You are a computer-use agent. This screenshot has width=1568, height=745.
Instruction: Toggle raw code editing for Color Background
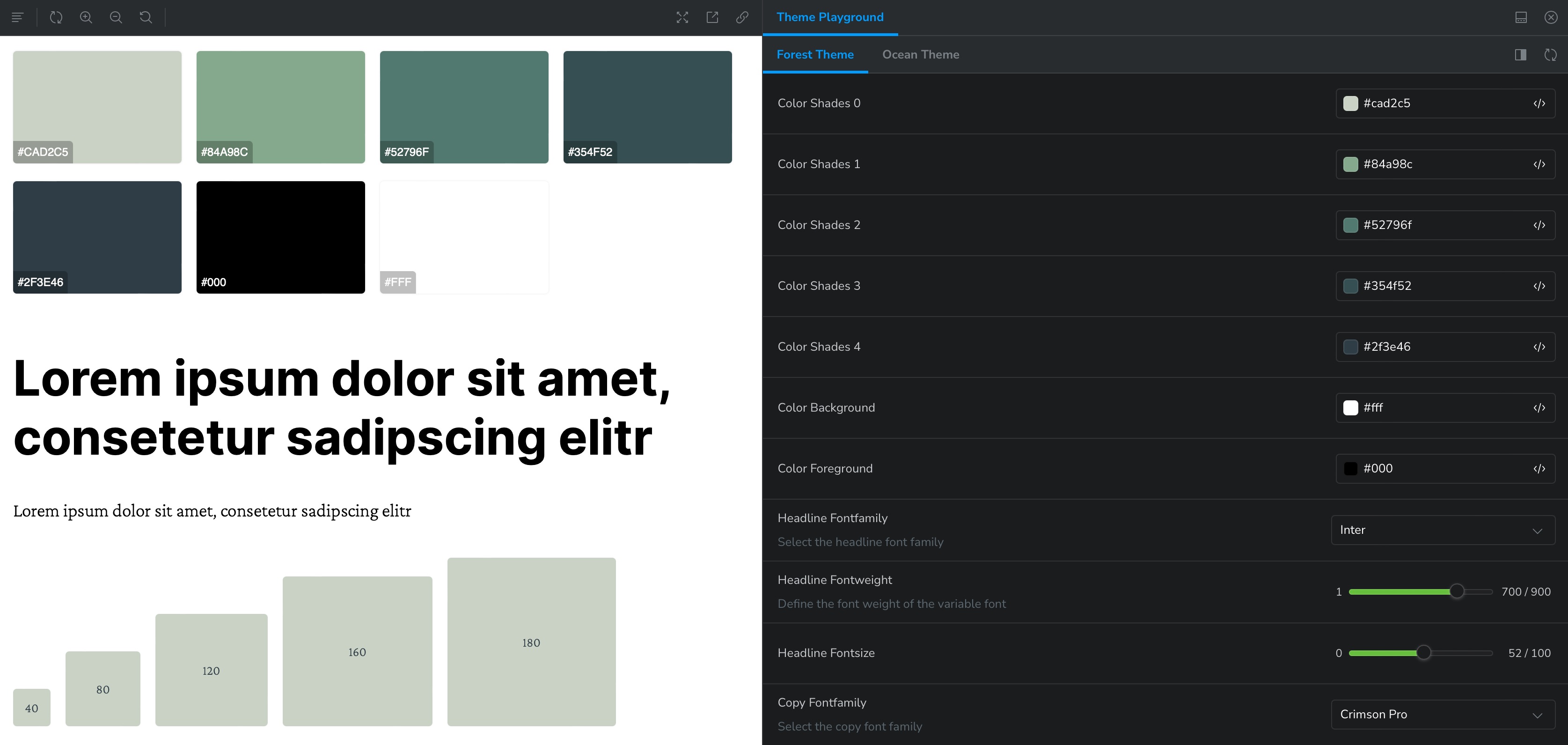tap(1539, 408)
